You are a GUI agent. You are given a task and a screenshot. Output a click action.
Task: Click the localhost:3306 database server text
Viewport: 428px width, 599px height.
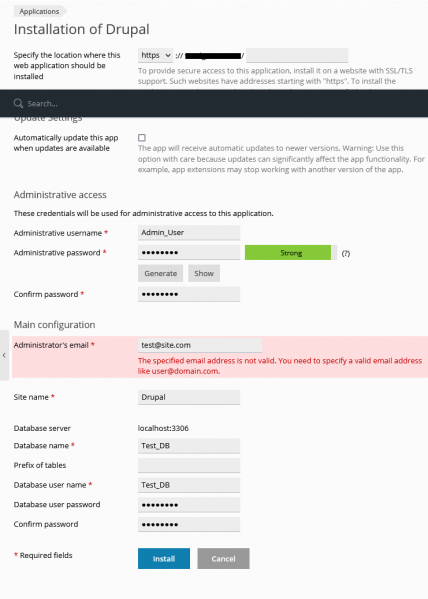163,428
